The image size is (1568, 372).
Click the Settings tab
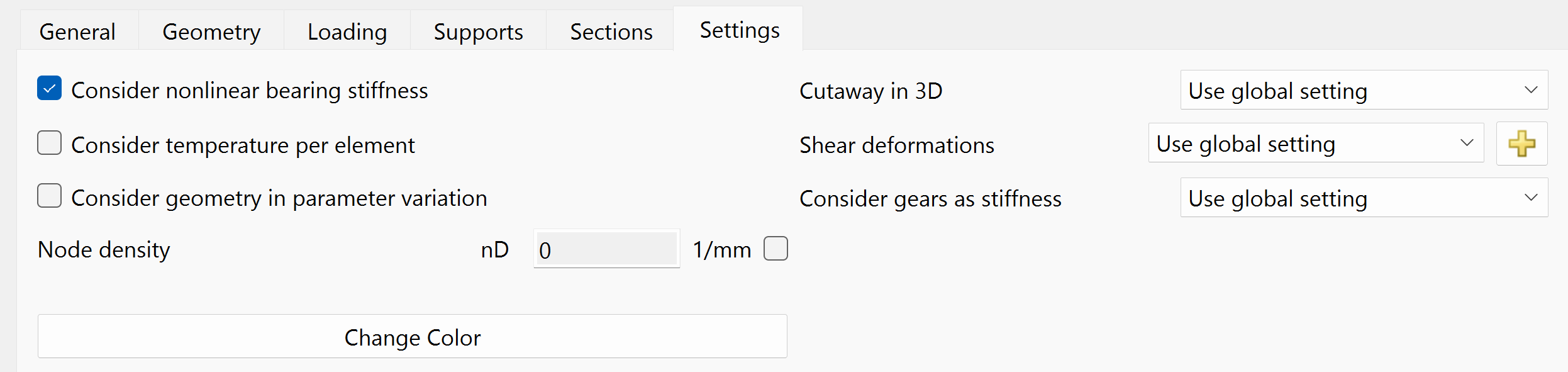click(x=740, y=30)
